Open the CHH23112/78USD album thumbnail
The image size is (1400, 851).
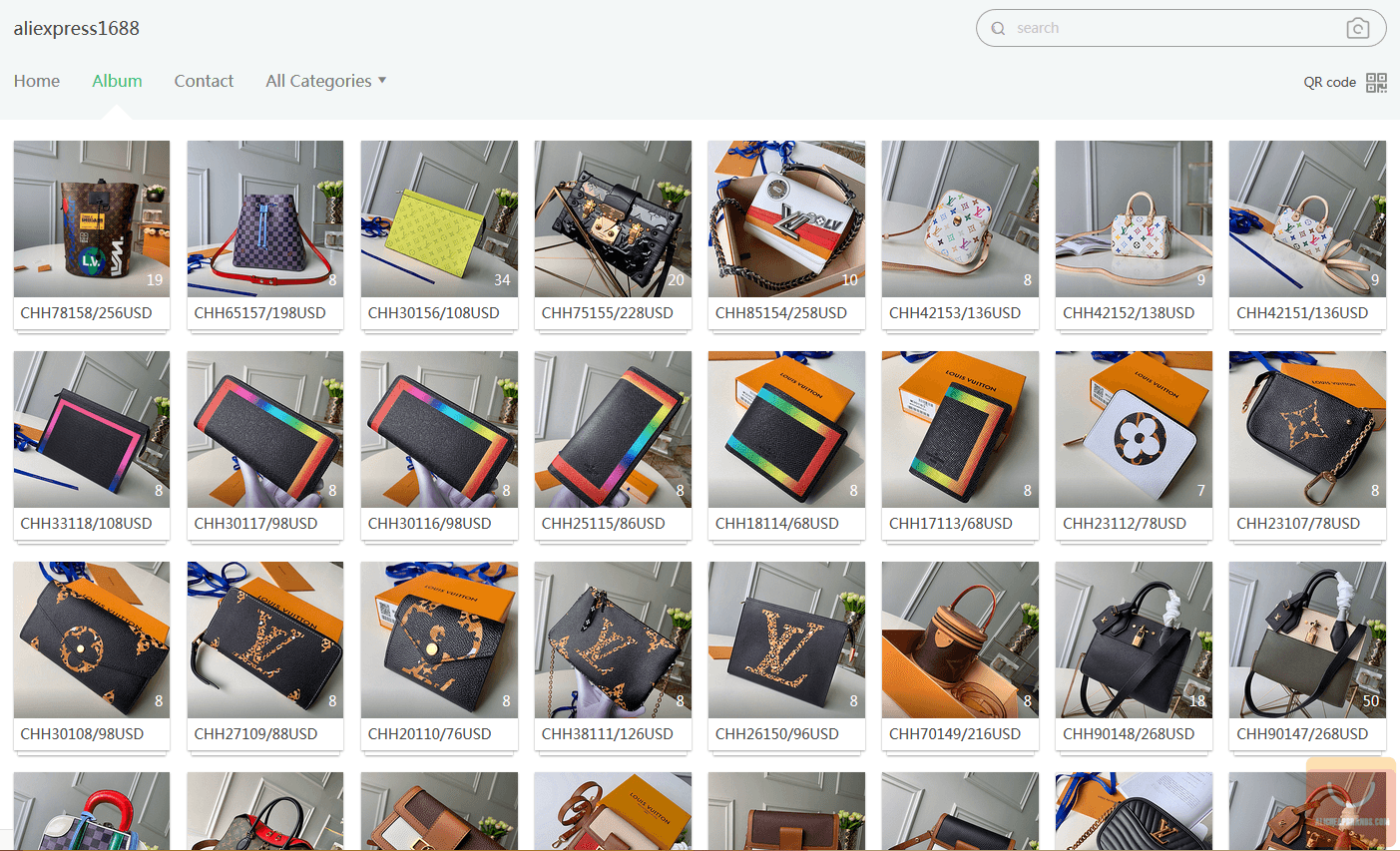(1134, 429)
